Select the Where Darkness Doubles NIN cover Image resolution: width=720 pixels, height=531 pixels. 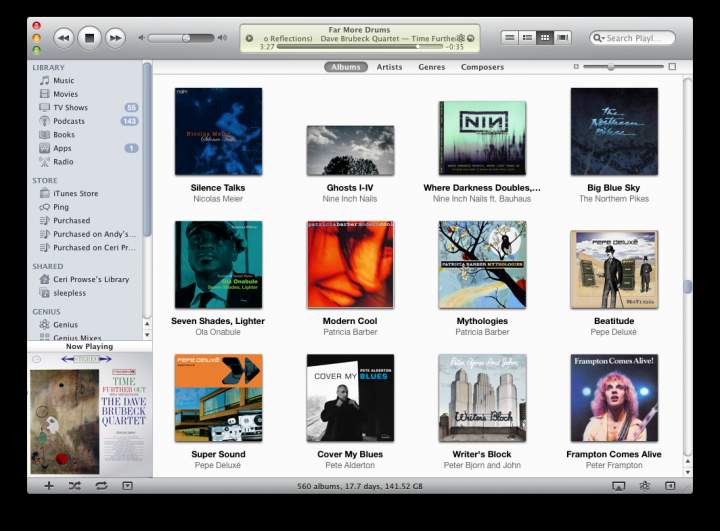pos(482,138)
